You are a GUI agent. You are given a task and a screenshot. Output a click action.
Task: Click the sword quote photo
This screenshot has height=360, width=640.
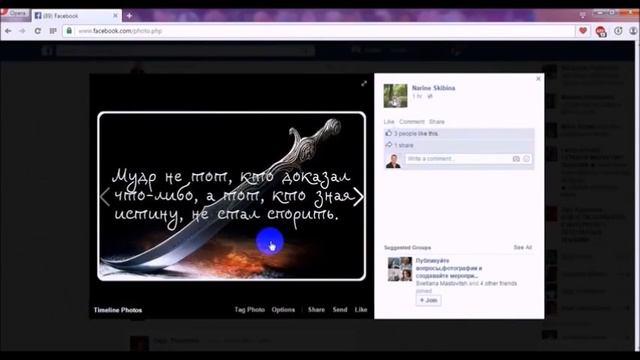pyautogui.click(x=231, y=196)
